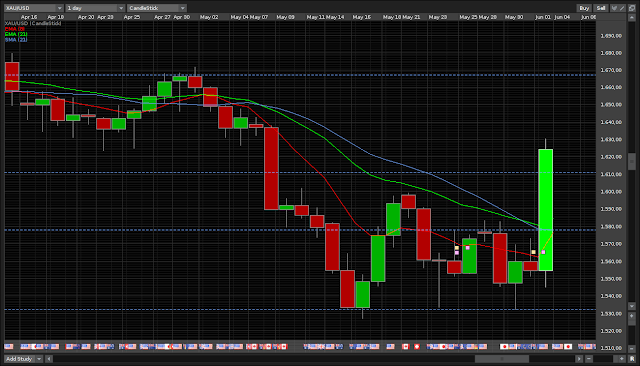Click the first US flag event icon at left

click(9, 346)
